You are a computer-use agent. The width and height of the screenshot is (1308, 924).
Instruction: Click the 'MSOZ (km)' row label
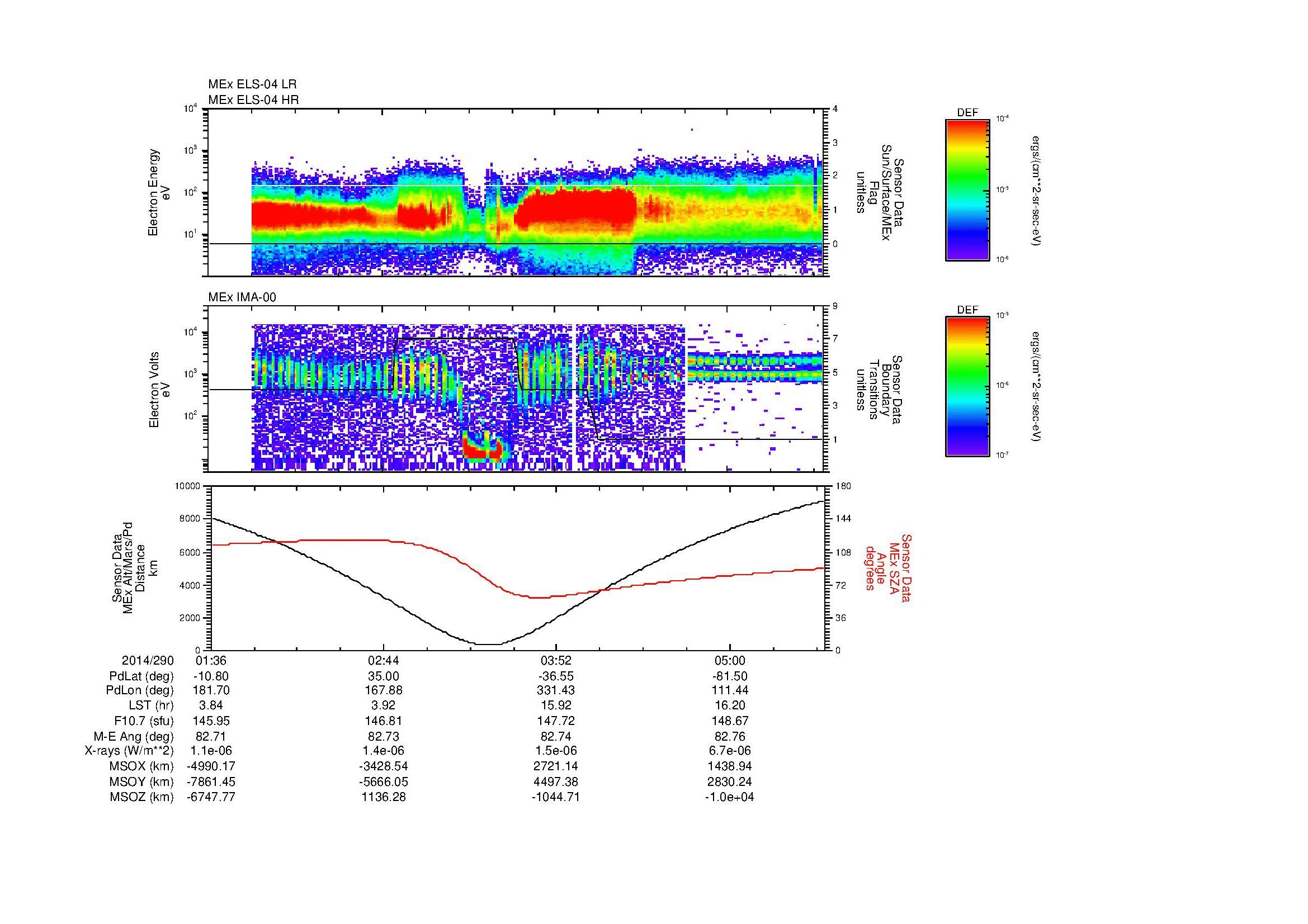pyautogui.click(x=142, y=797)
